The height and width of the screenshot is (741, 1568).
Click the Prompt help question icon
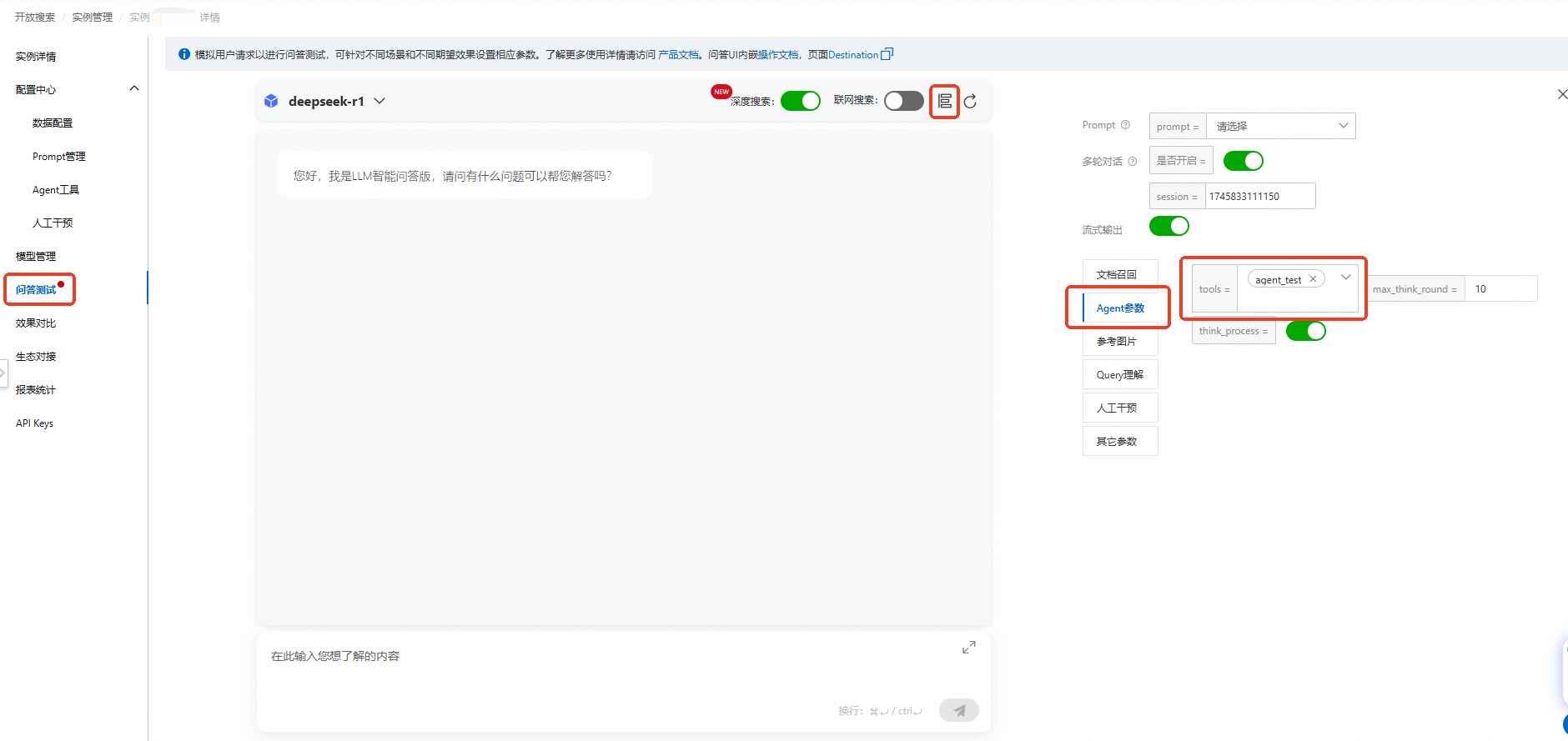pyautogui.click(x=1125, y=125)
